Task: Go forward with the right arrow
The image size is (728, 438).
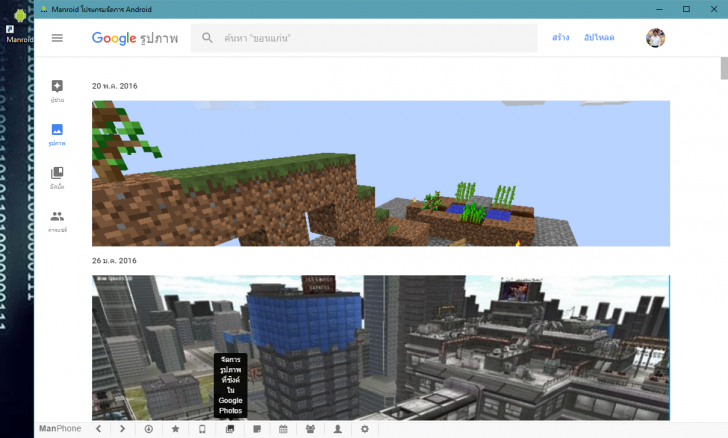Action: tap(123, 429)
